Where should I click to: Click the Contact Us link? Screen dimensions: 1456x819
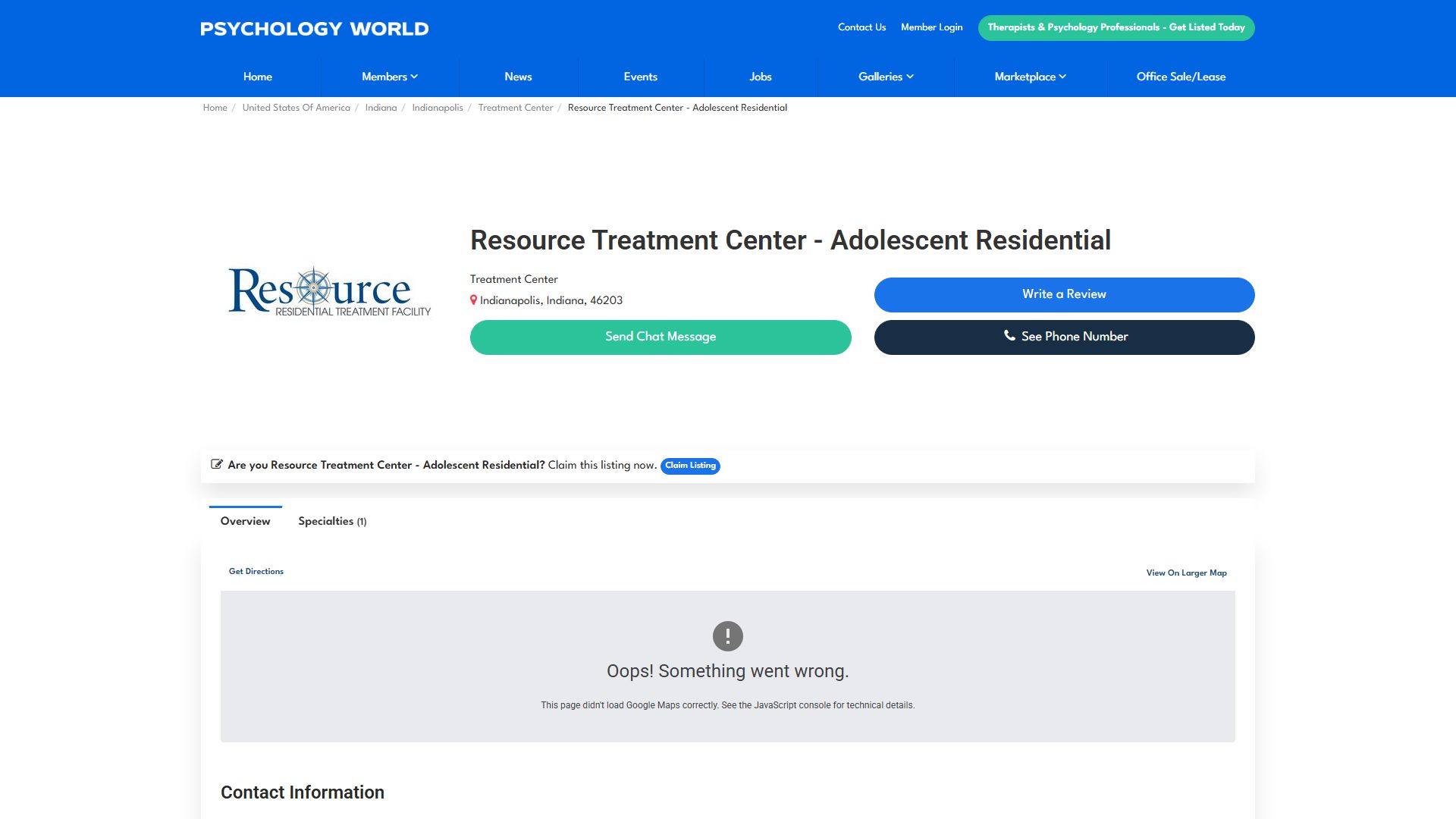tap(861, 27)
